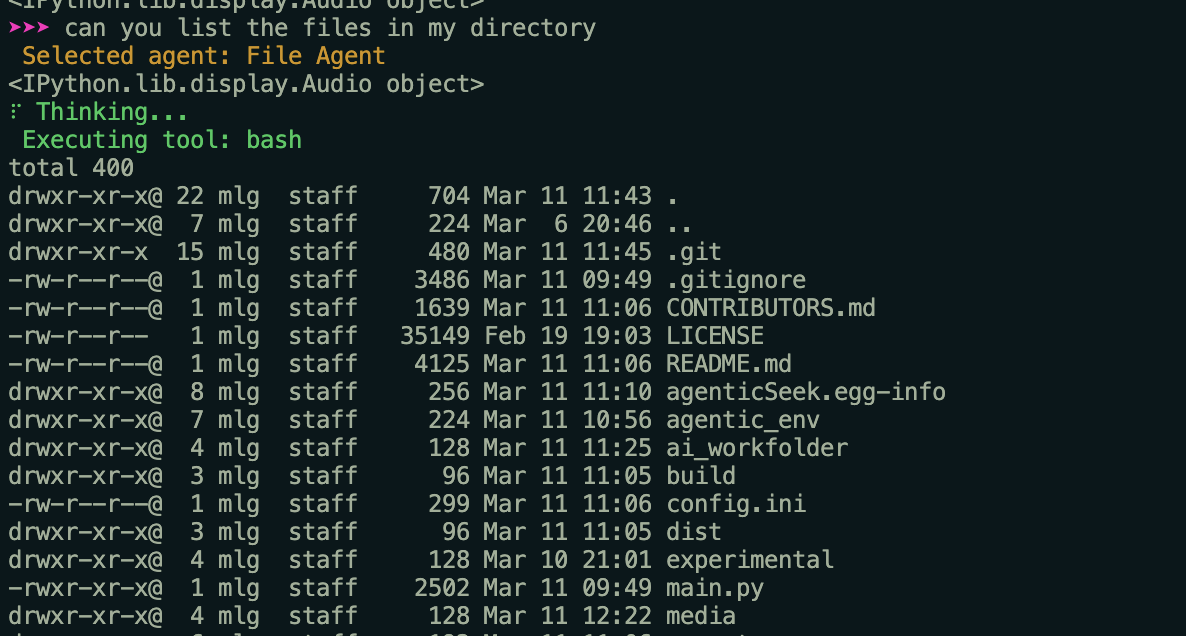Click the README.md filename

[x=728, y=364]
